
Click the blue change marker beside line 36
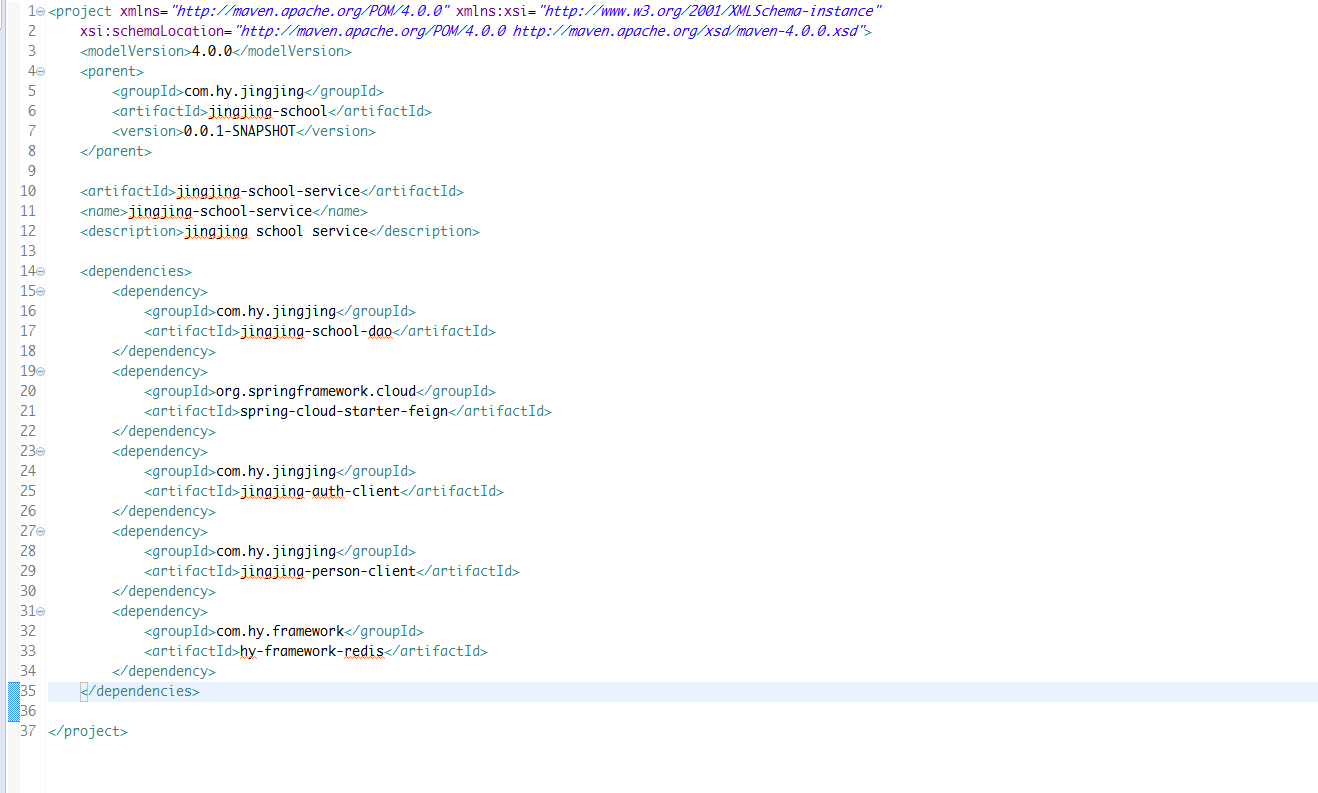pos(13,711)
